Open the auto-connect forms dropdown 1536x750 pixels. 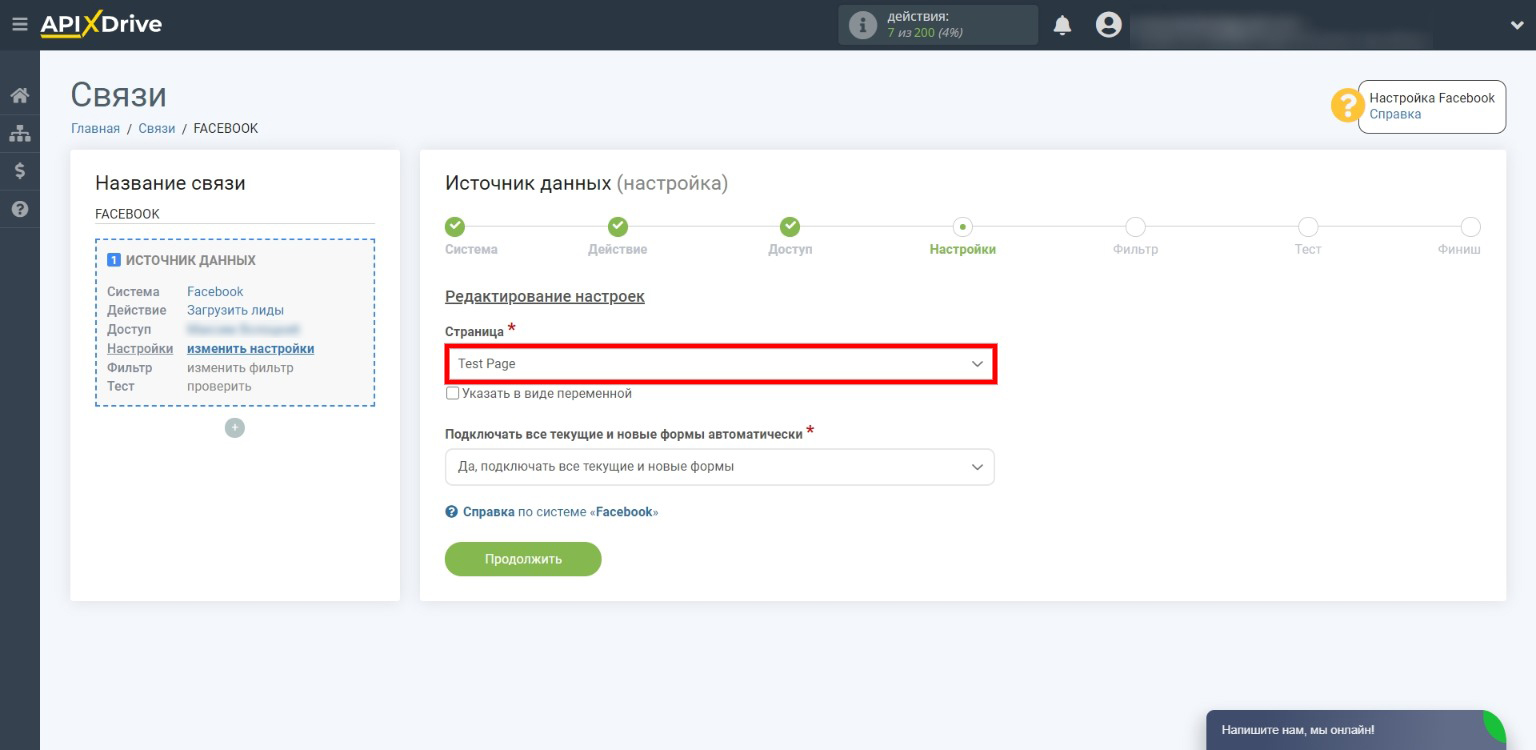click(720, 467)
